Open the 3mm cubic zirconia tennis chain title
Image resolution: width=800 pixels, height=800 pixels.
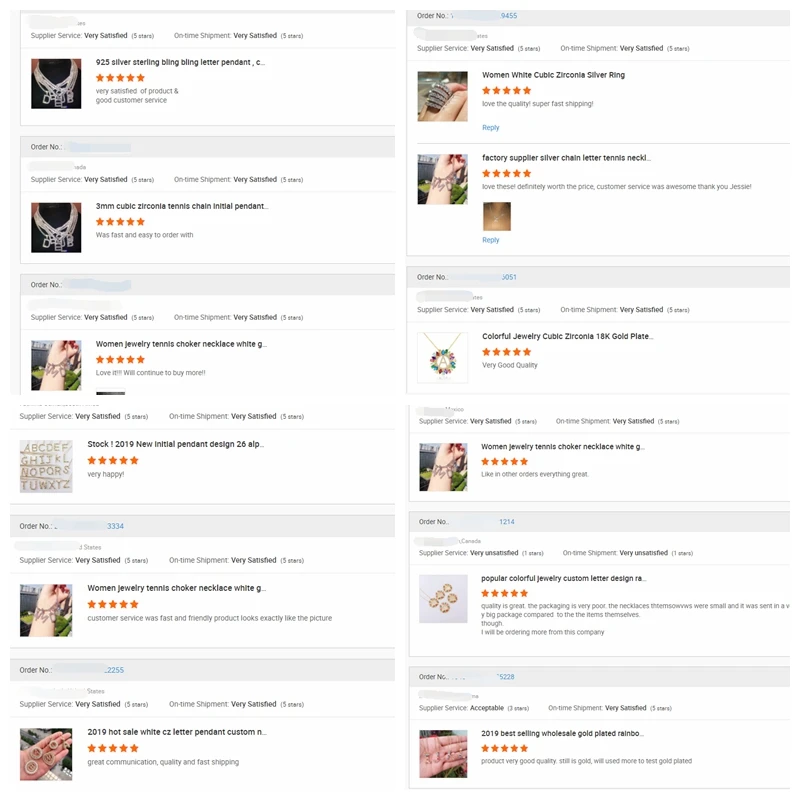click(x=182, y=206)
